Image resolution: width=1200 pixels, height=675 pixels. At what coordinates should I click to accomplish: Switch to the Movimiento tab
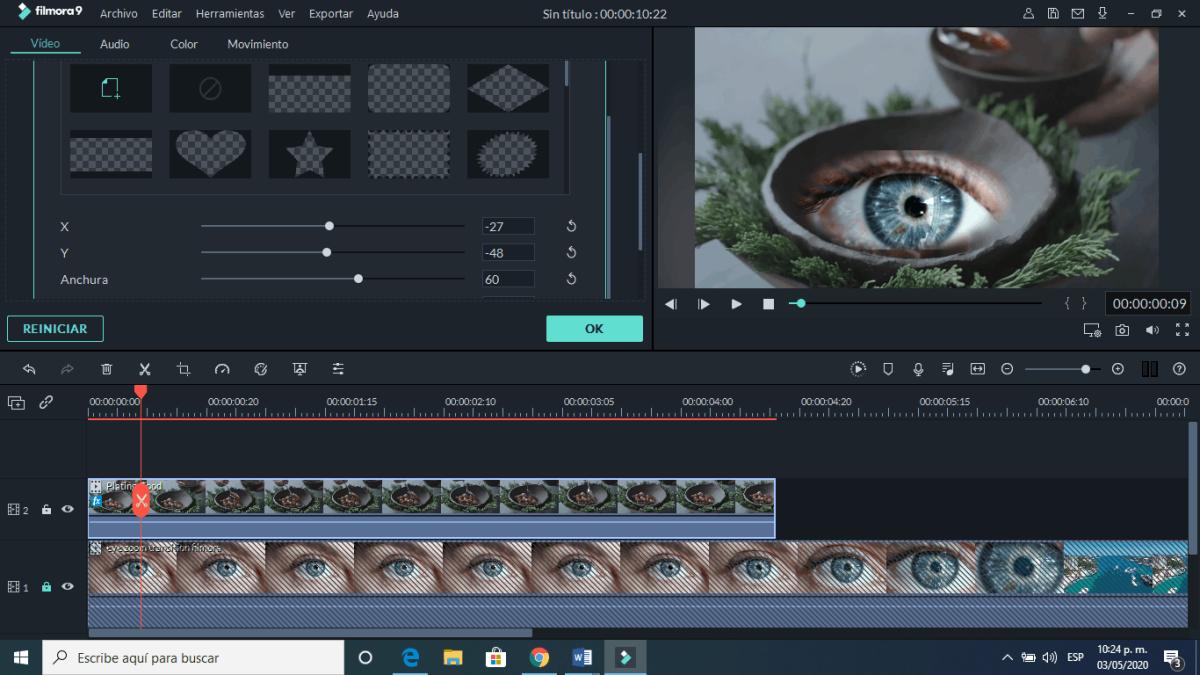click(257, 44)
